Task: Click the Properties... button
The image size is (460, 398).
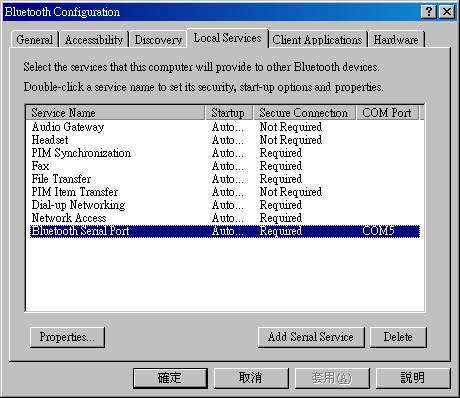Action: point(67,337)
